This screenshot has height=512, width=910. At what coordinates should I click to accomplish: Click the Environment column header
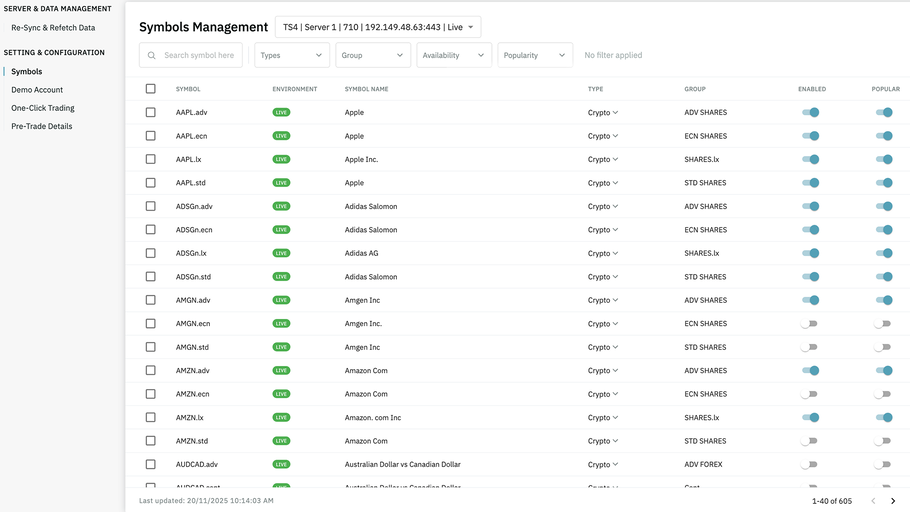tap(295, 89)
